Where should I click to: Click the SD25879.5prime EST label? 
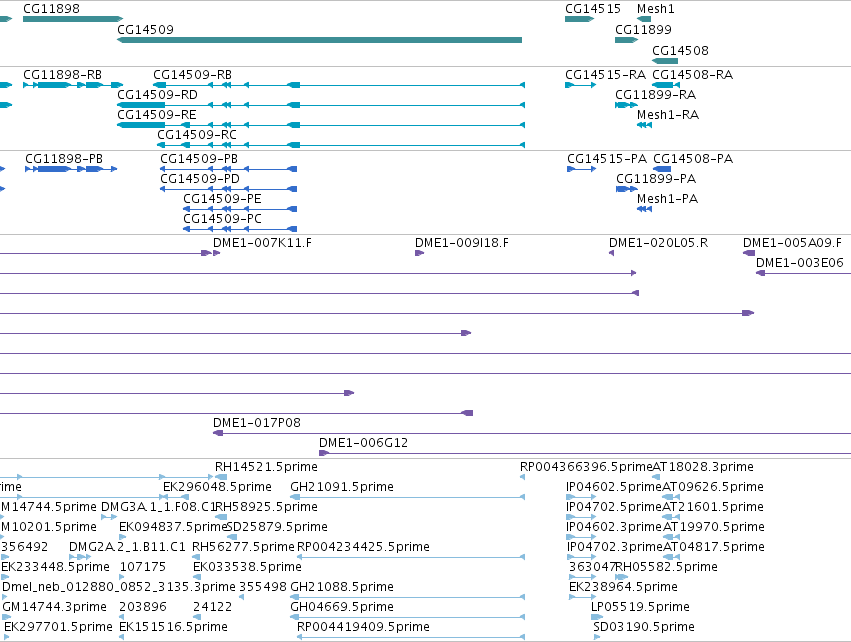[x=277, y=526]
